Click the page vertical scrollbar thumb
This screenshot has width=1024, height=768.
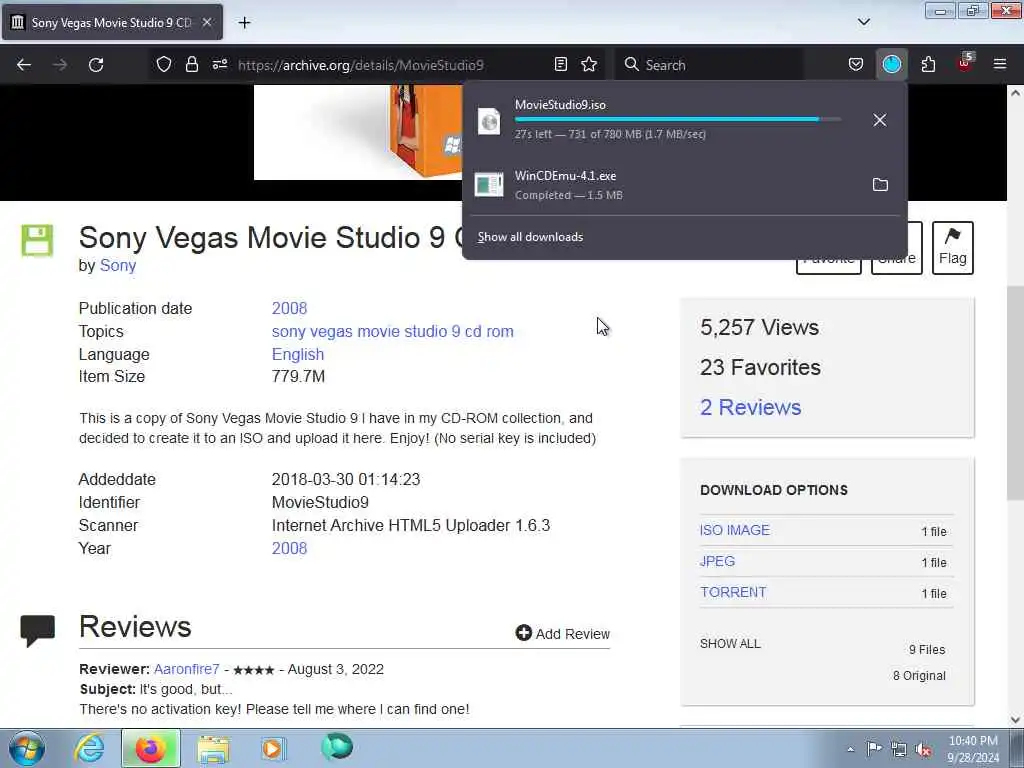pyautogui.click(x=1015, y=393)
